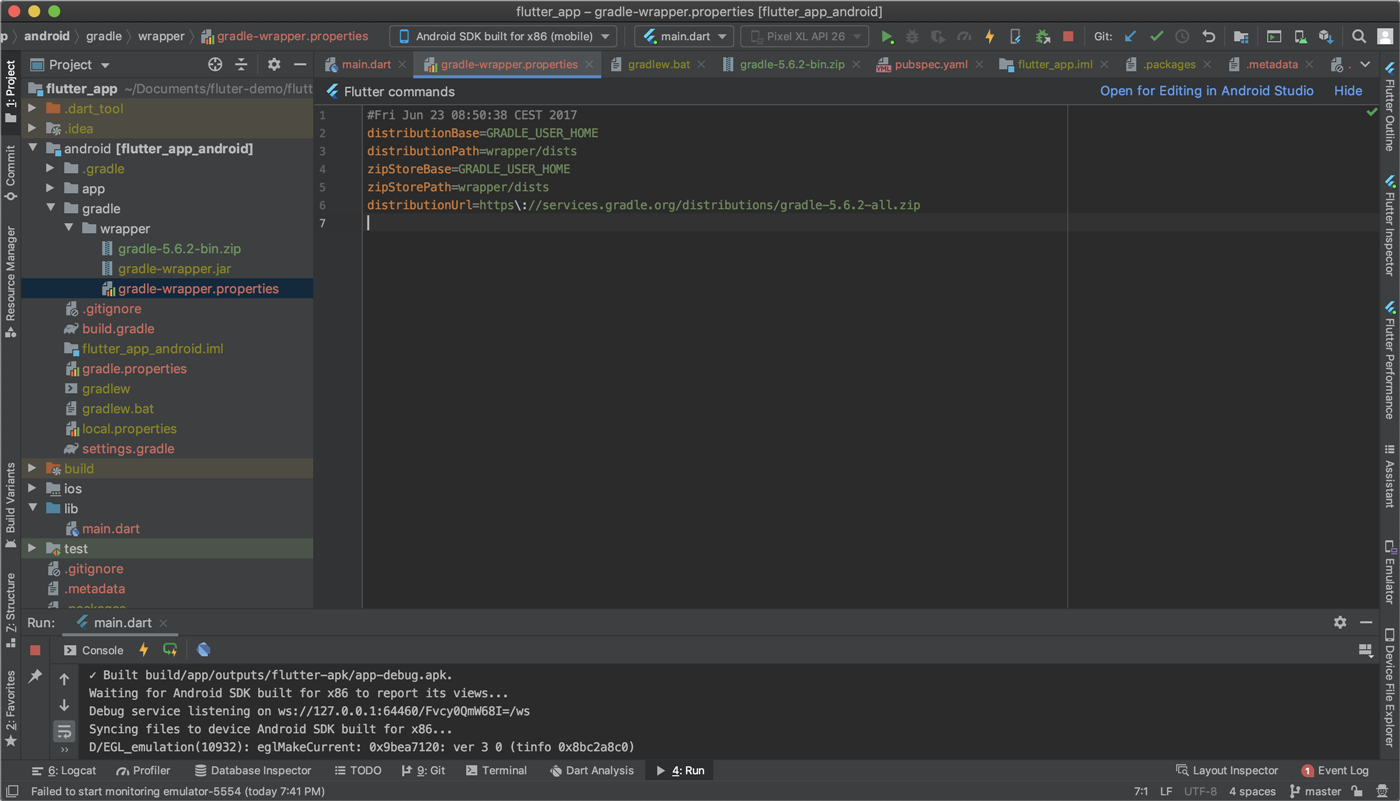The width and height of the screenshot is (1400, 801).
Task: Open Flutter Outline side panel
Action: (1389, 106)
